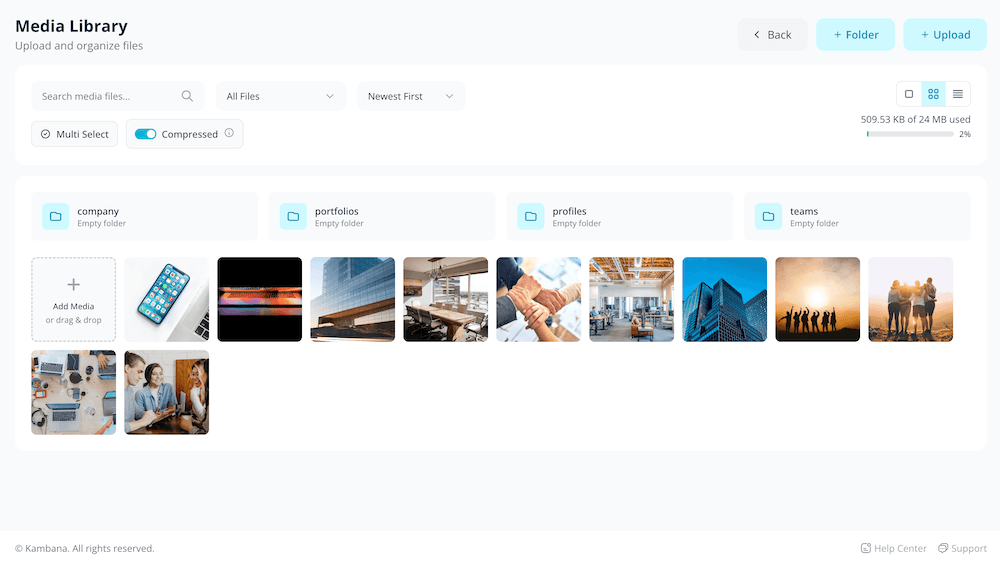
Task: Click 'Upload and organize files' subtitle
Action: coord(79,46)
